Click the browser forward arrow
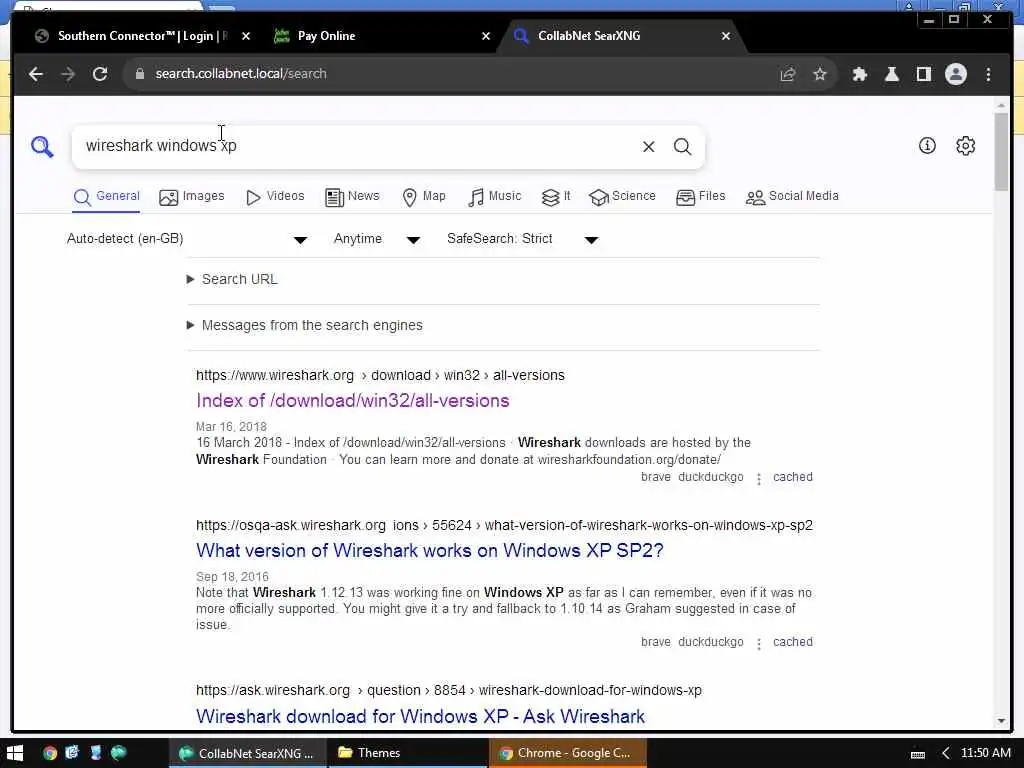 (x=68, y=74)
